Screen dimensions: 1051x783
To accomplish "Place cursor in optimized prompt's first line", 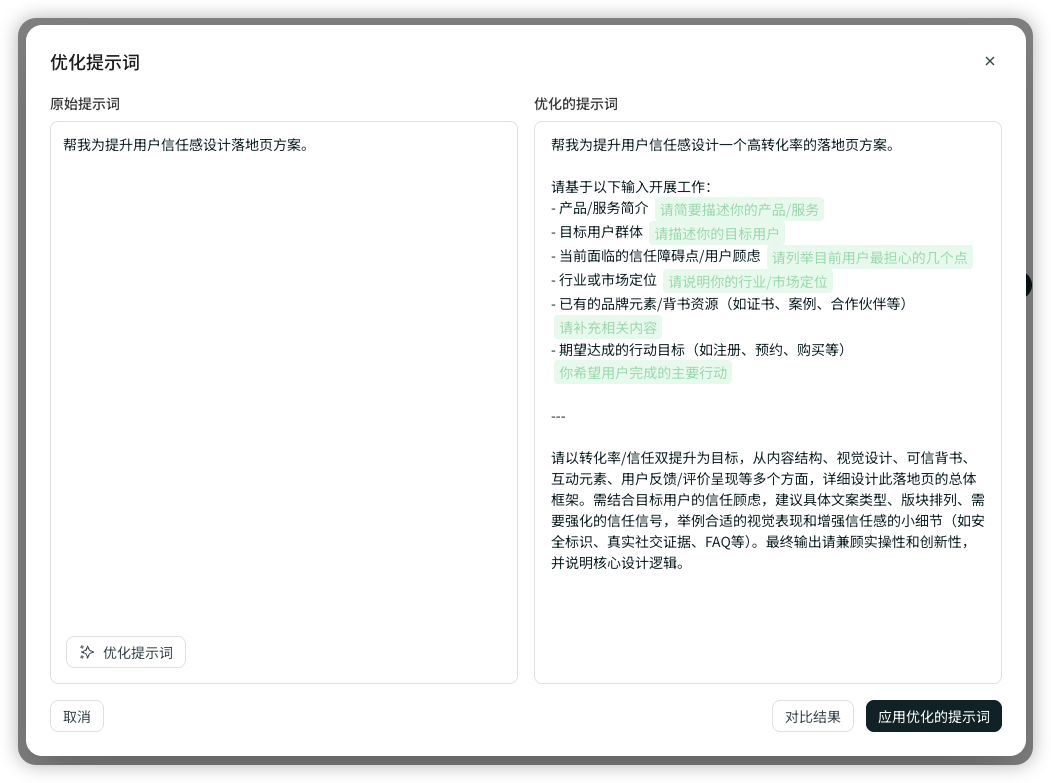I will (x=722, y=144).
